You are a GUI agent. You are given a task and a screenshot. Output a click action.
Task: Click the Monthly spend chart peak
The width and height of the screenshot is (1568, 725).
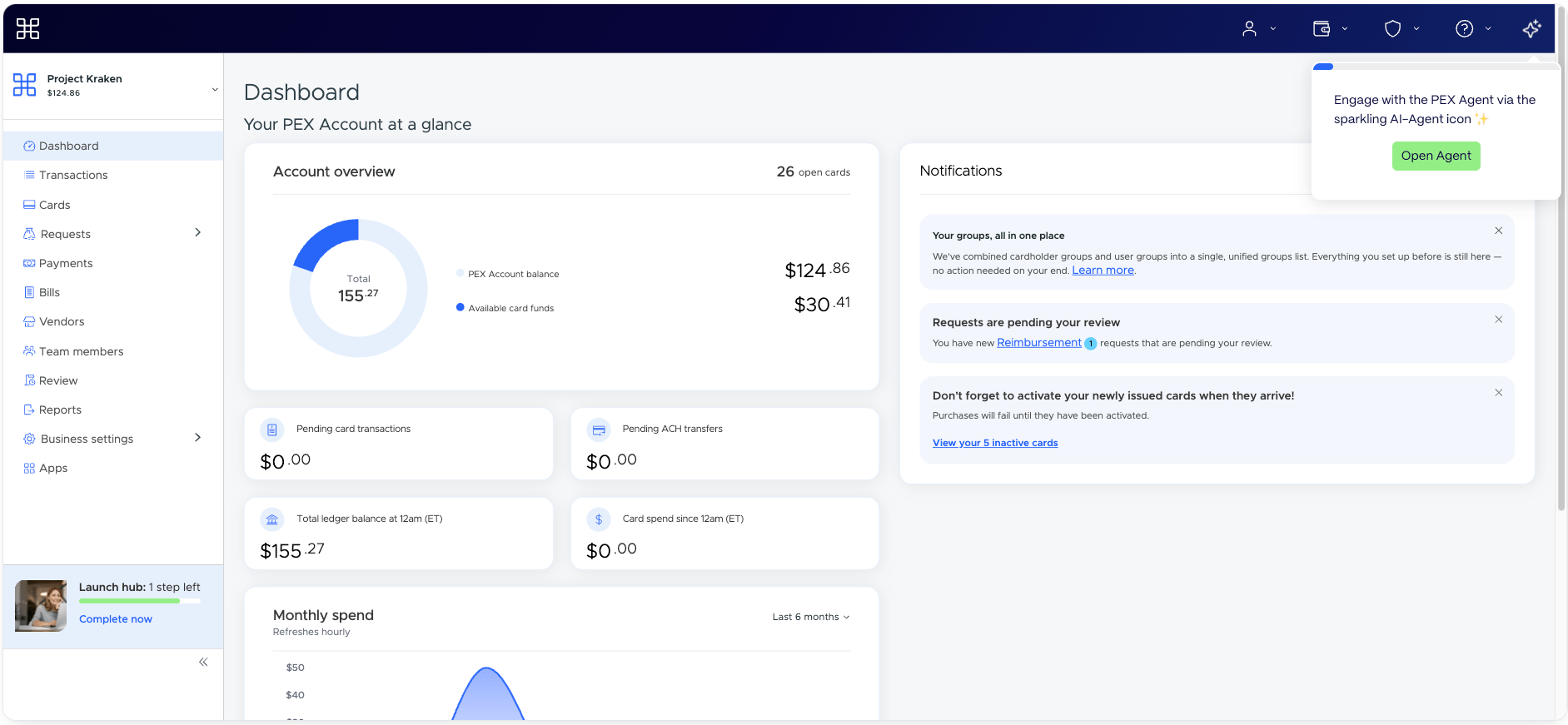(x=487, y=668)
